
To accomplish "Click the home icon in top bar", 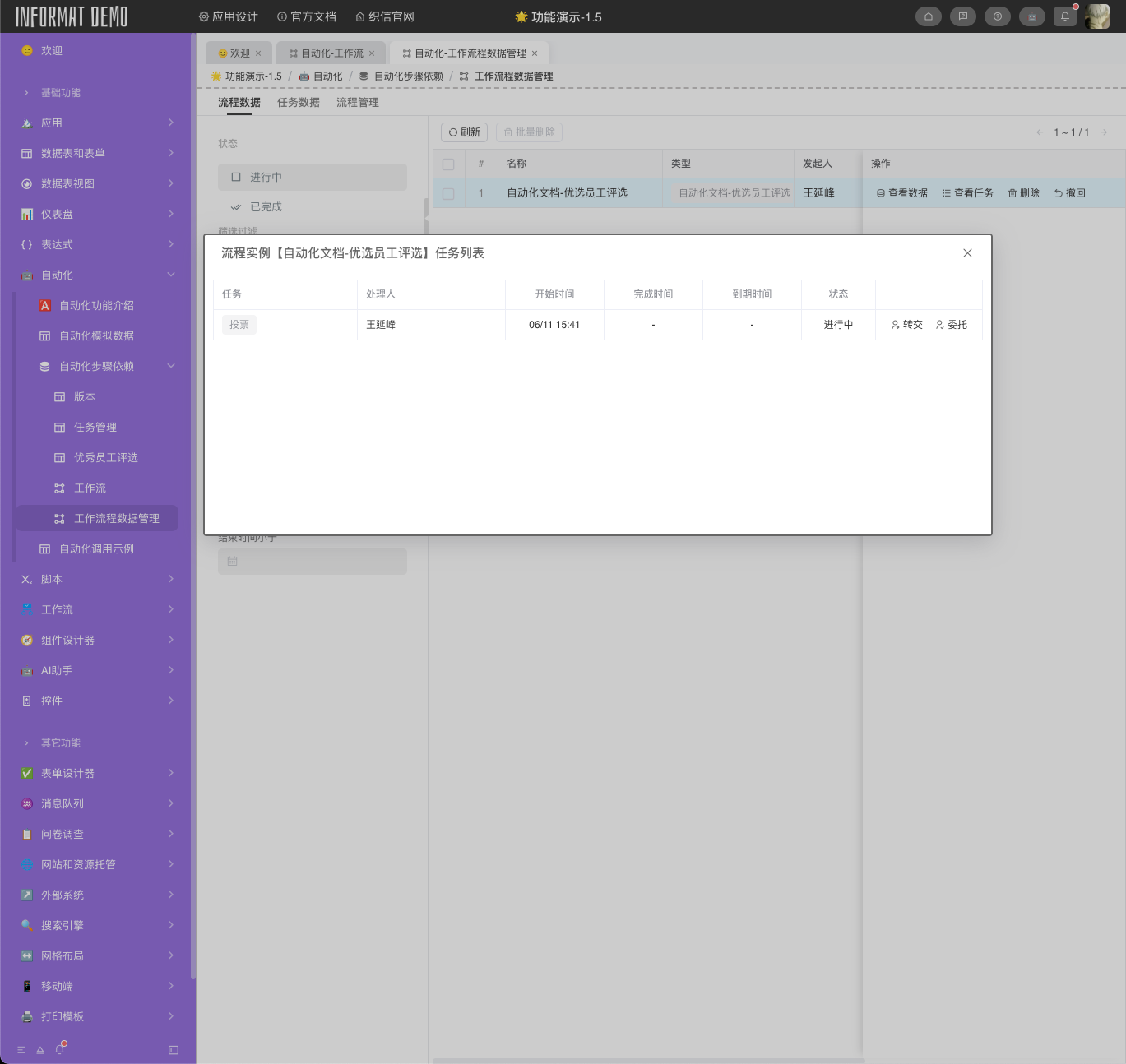I will click(x=928, y=16).
